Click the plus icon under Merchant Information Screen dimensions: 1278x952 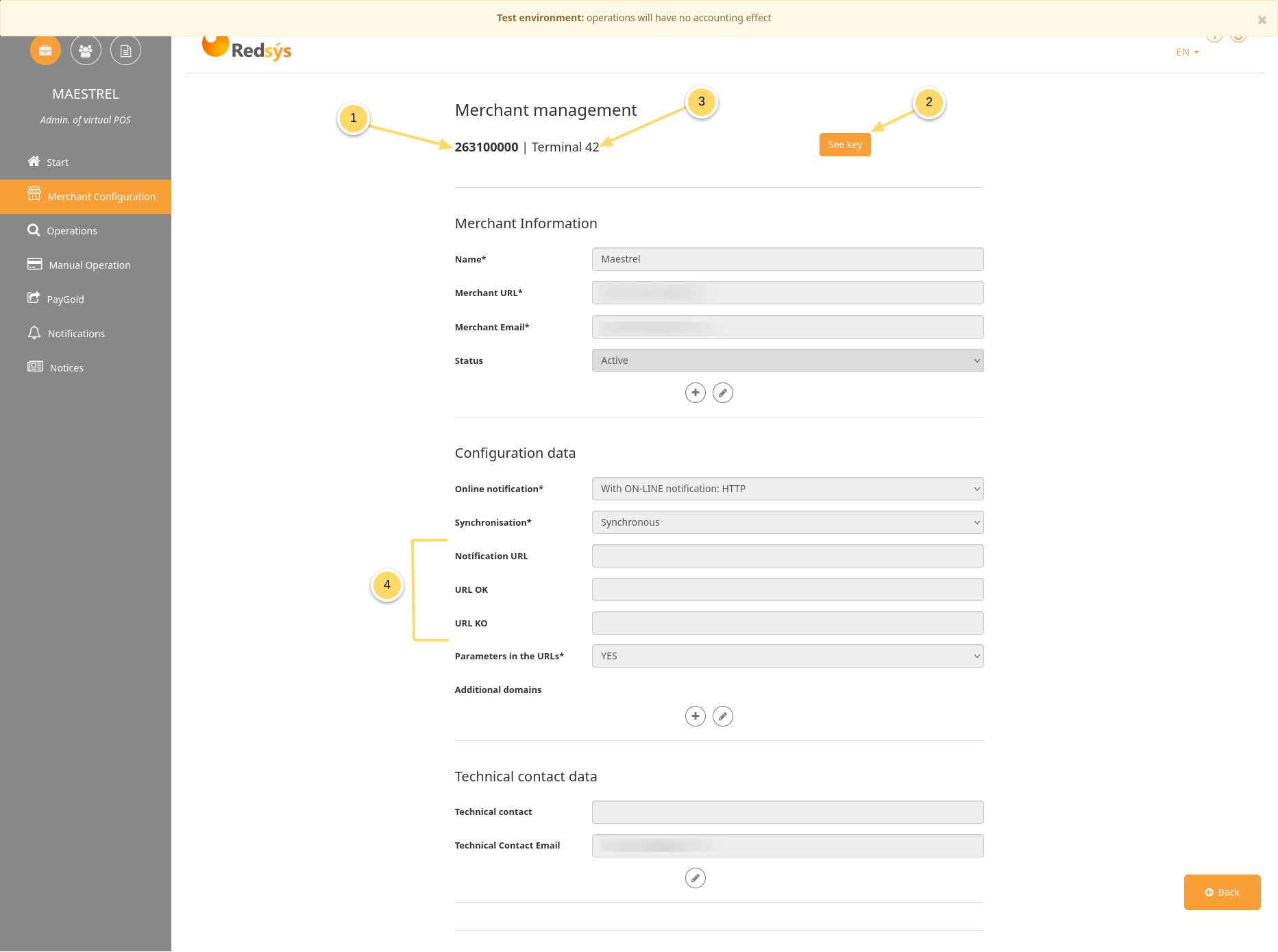695,393
